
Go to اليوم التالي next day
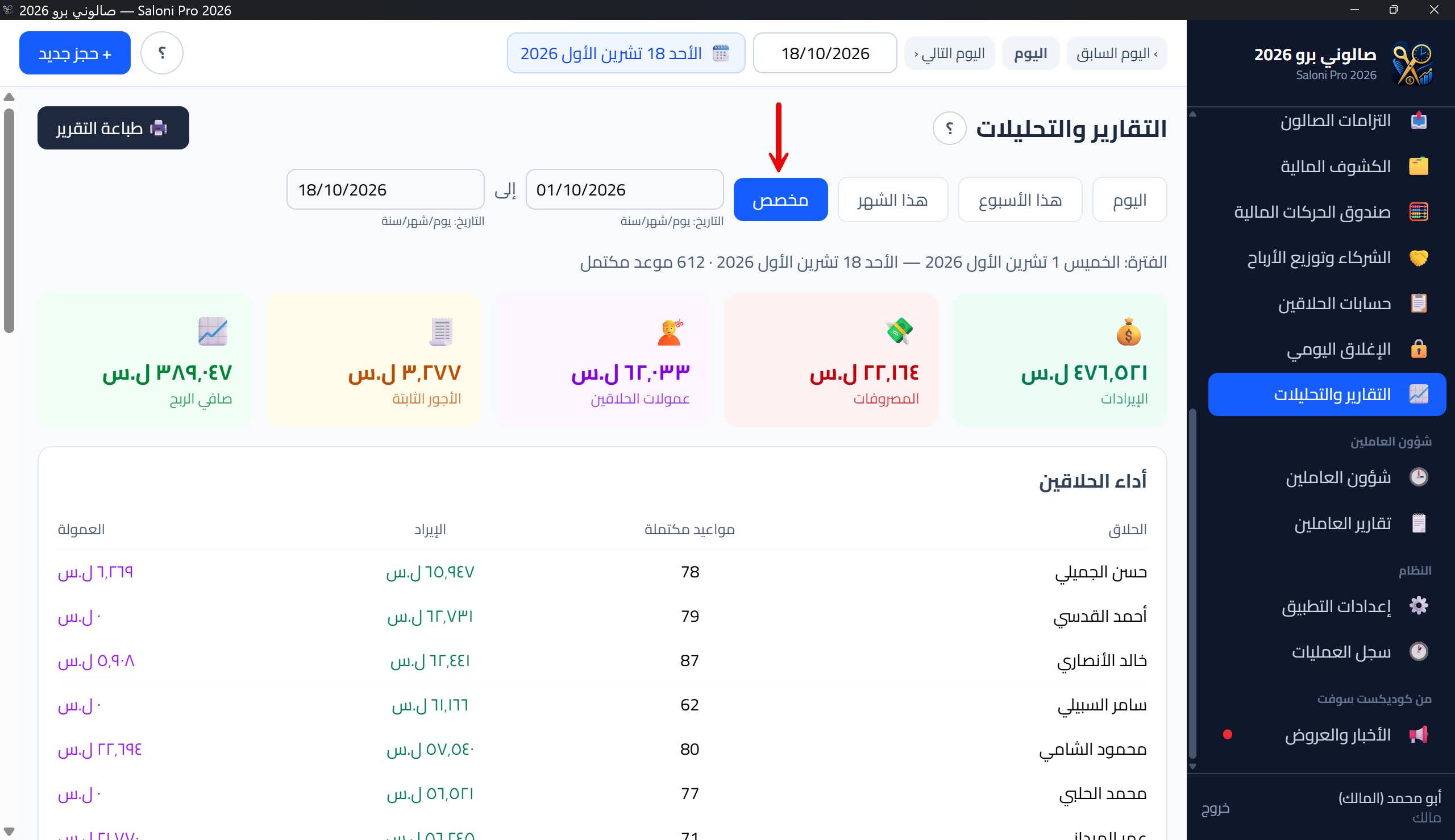[x=949, y=53]
